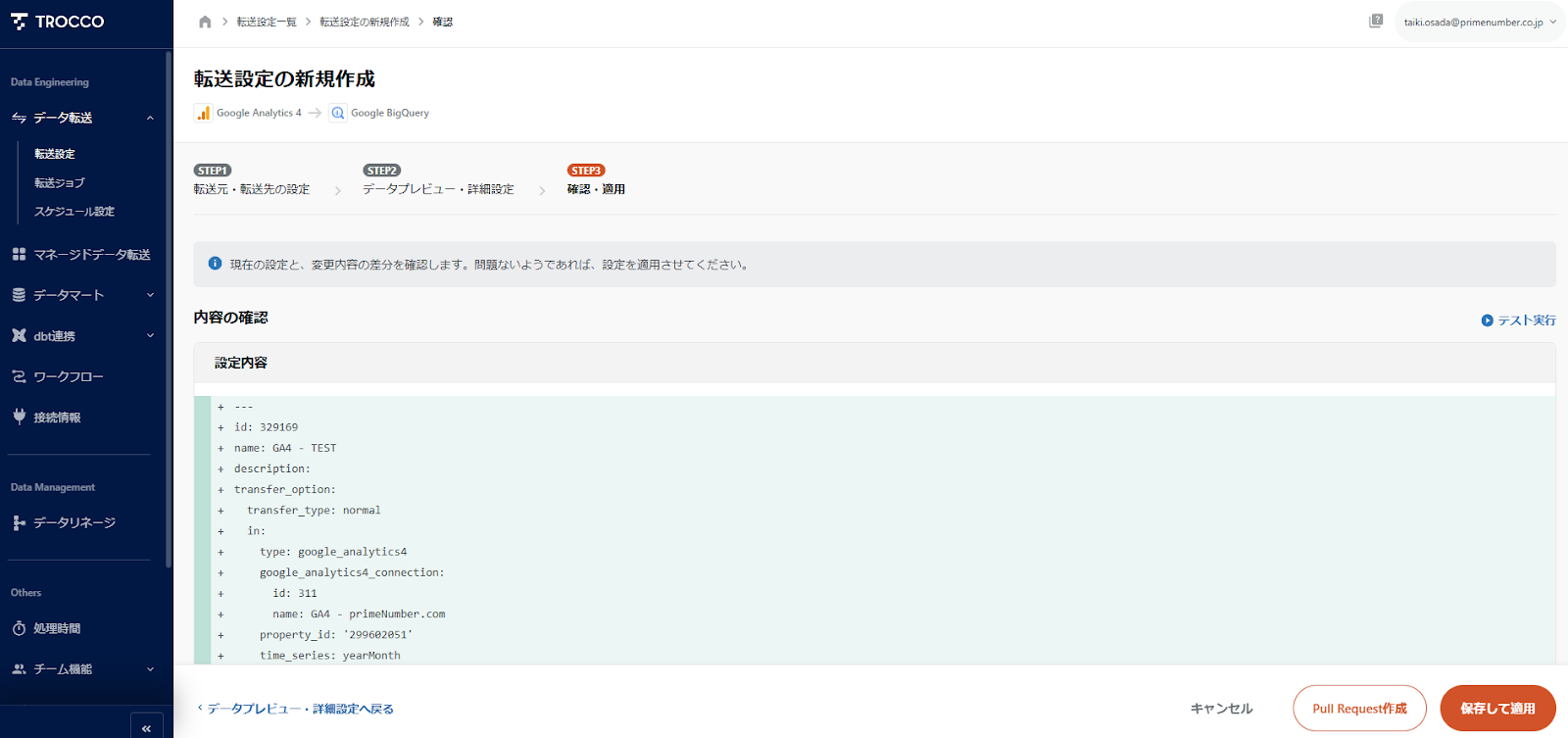1568x738 pixels.
Task: Click the 設定内容 panel header
Action: 874,363
